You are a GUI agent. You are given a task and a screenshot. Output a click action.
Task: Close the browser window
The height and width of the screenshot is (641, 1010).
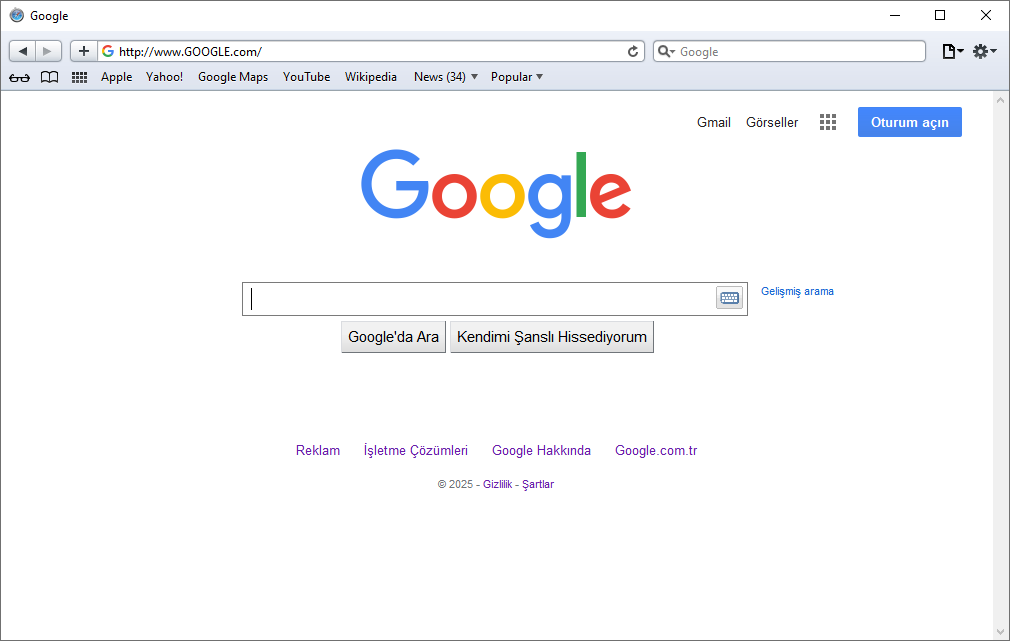986,15
